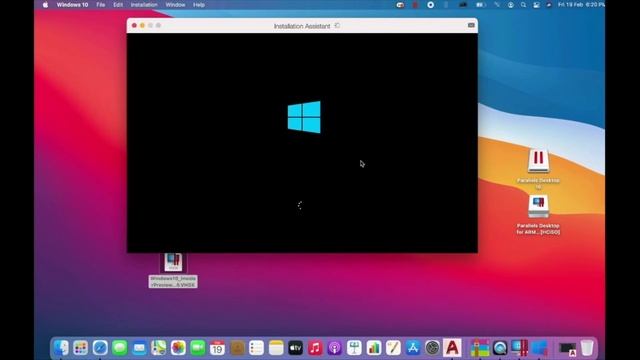Open the minimized window thumbnail in dock
Viewport: 640px width, 360px height.
click(567, 348)
